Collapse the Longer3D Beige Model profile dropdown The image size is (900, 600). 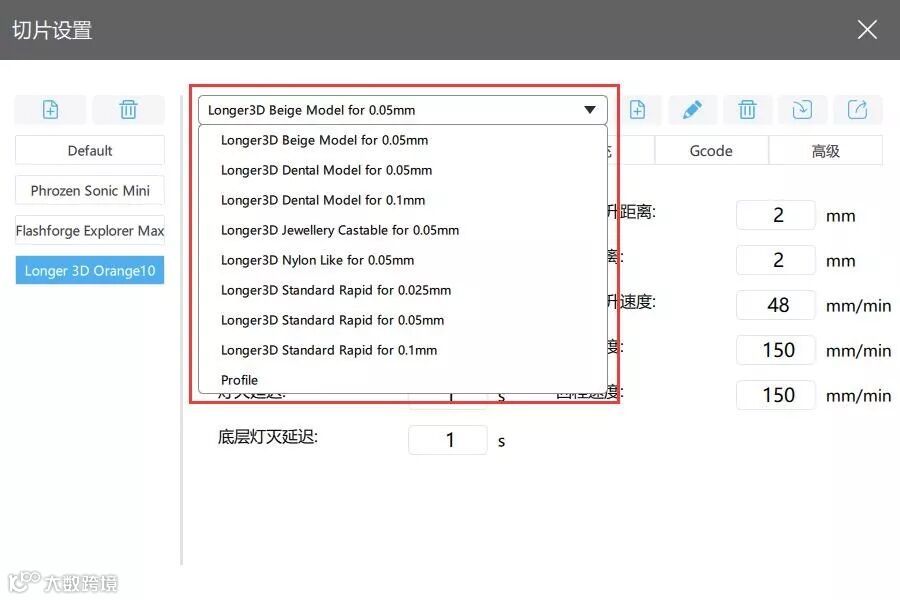point(402,110)
